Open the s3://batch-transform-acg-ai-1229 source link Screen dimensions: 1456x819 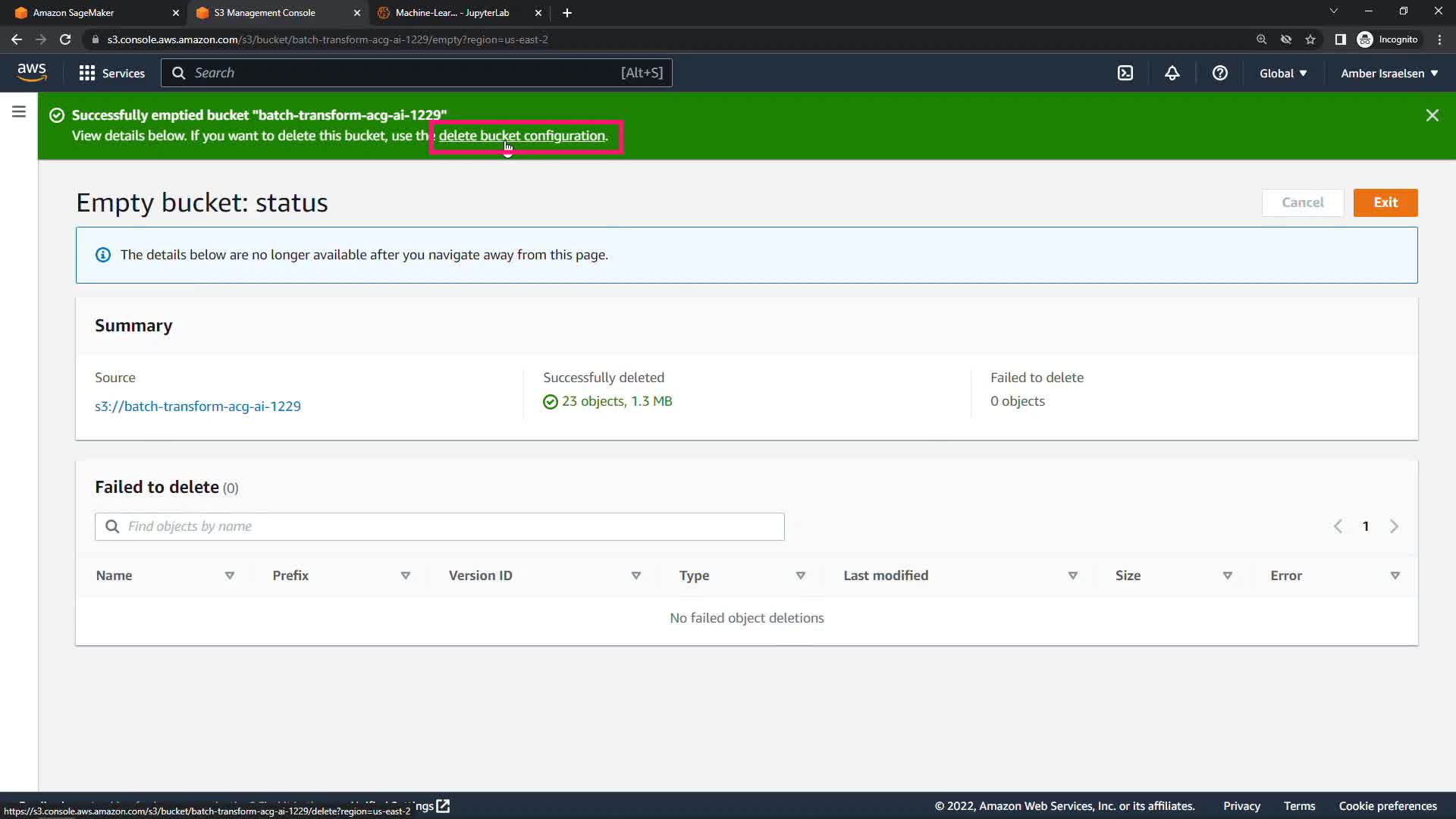(x=197, y=406)
